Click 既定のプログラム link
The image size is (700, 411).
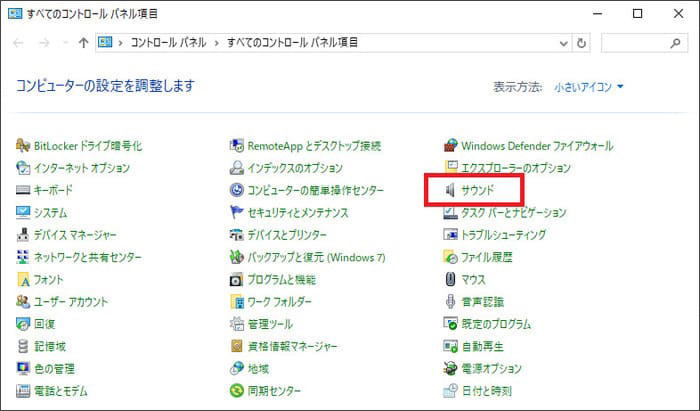(x=496, y=324)
